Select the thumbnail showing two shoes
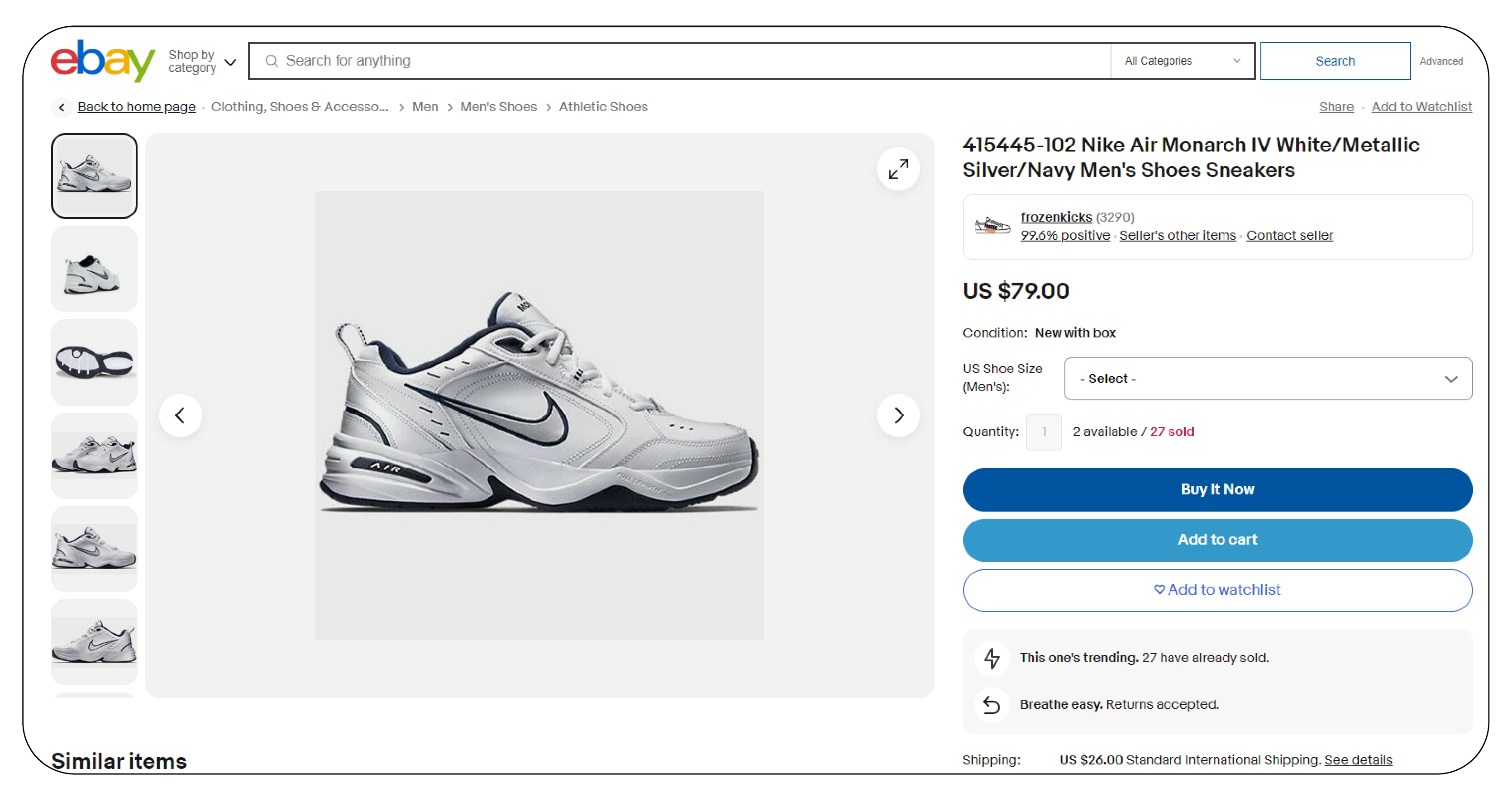Image resolution: width=1512 pixels, height=797 pixels. pyautogui.click(x=94, y=455)
